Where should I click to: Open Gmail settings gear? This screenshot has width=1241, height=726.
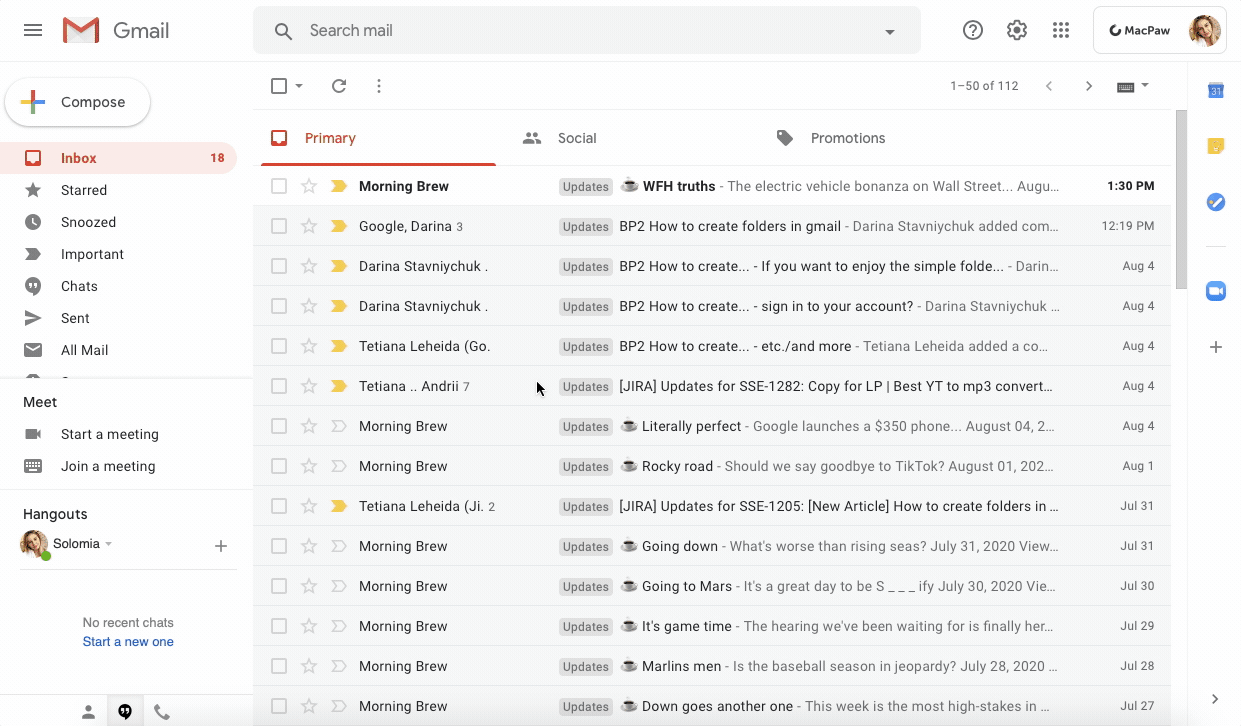click(x=1016, y=30)
